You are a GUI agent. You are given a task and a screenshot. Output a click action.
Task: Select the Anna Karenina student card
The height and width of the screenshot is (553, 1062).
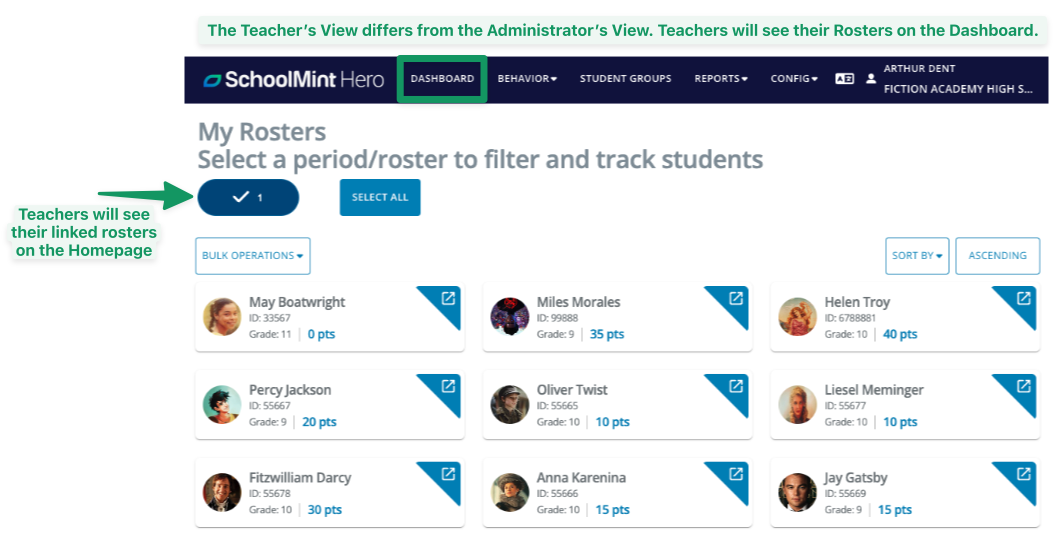pyautogui.click(x=600, y=492)
